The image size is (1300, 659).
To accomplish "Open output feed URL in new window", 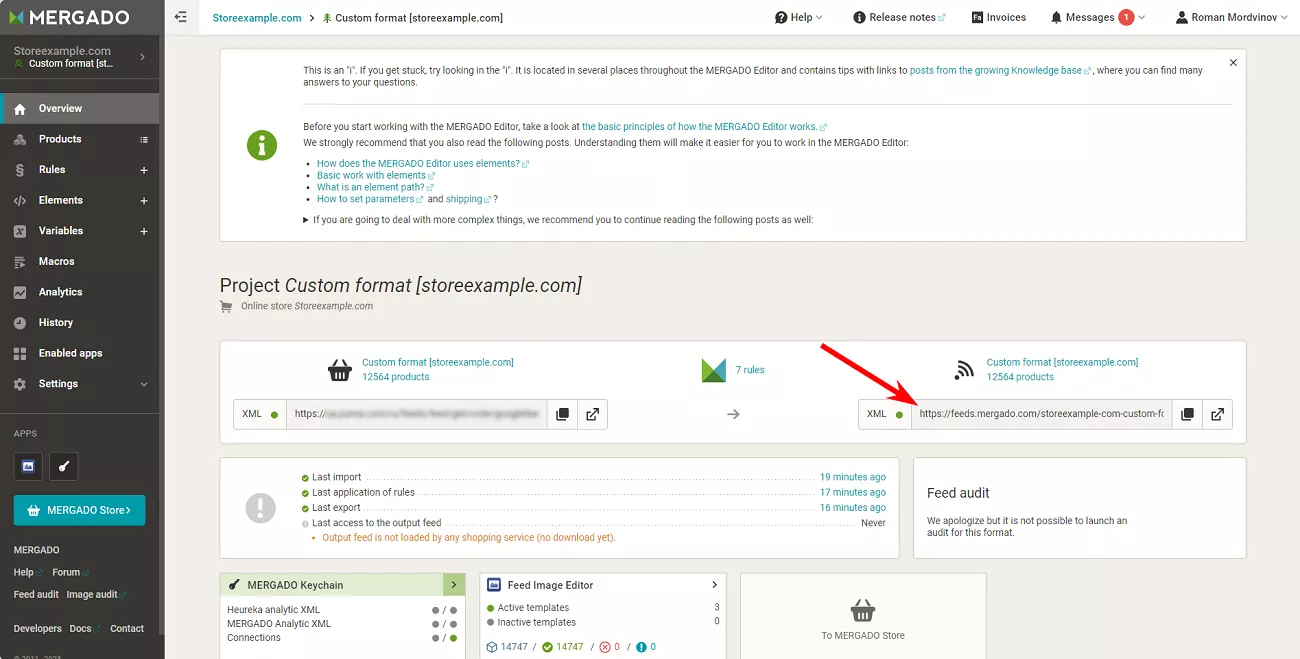I will pyautogui.click(x=1217, y=414).
